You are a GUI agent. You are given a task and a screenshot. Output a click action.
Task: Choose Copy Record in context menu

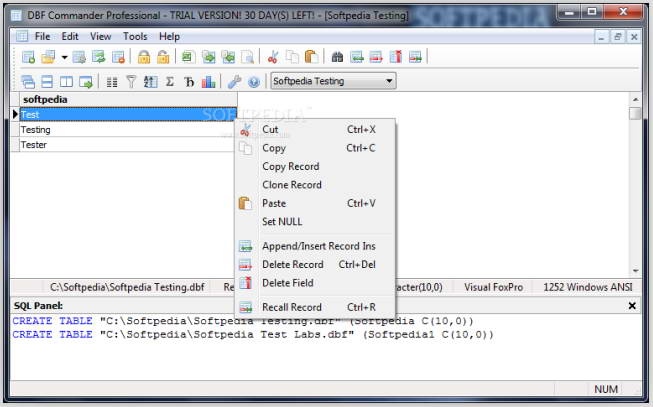coord(314,166)
